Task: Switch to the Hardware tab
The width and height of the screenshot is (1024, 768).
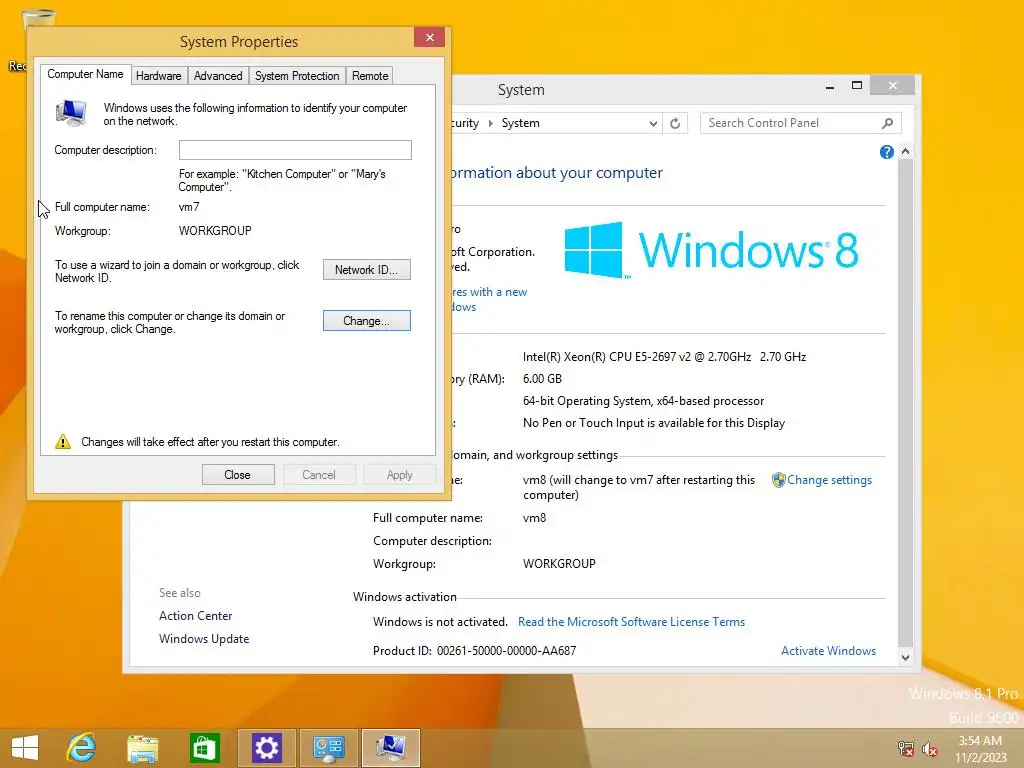Action: pos(159,76)
